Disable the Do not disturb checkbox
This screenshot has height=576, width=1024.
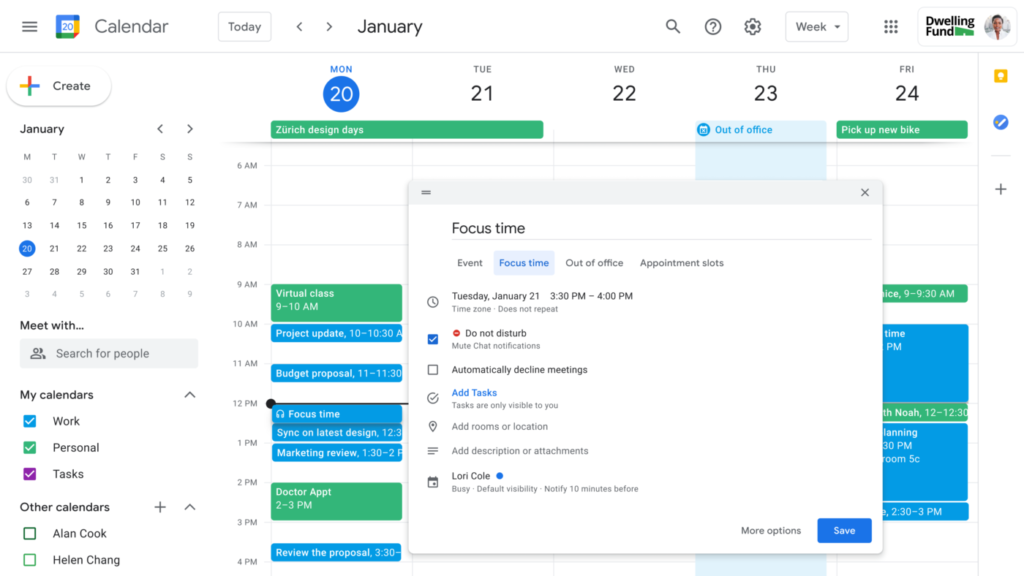coord(432,338)
